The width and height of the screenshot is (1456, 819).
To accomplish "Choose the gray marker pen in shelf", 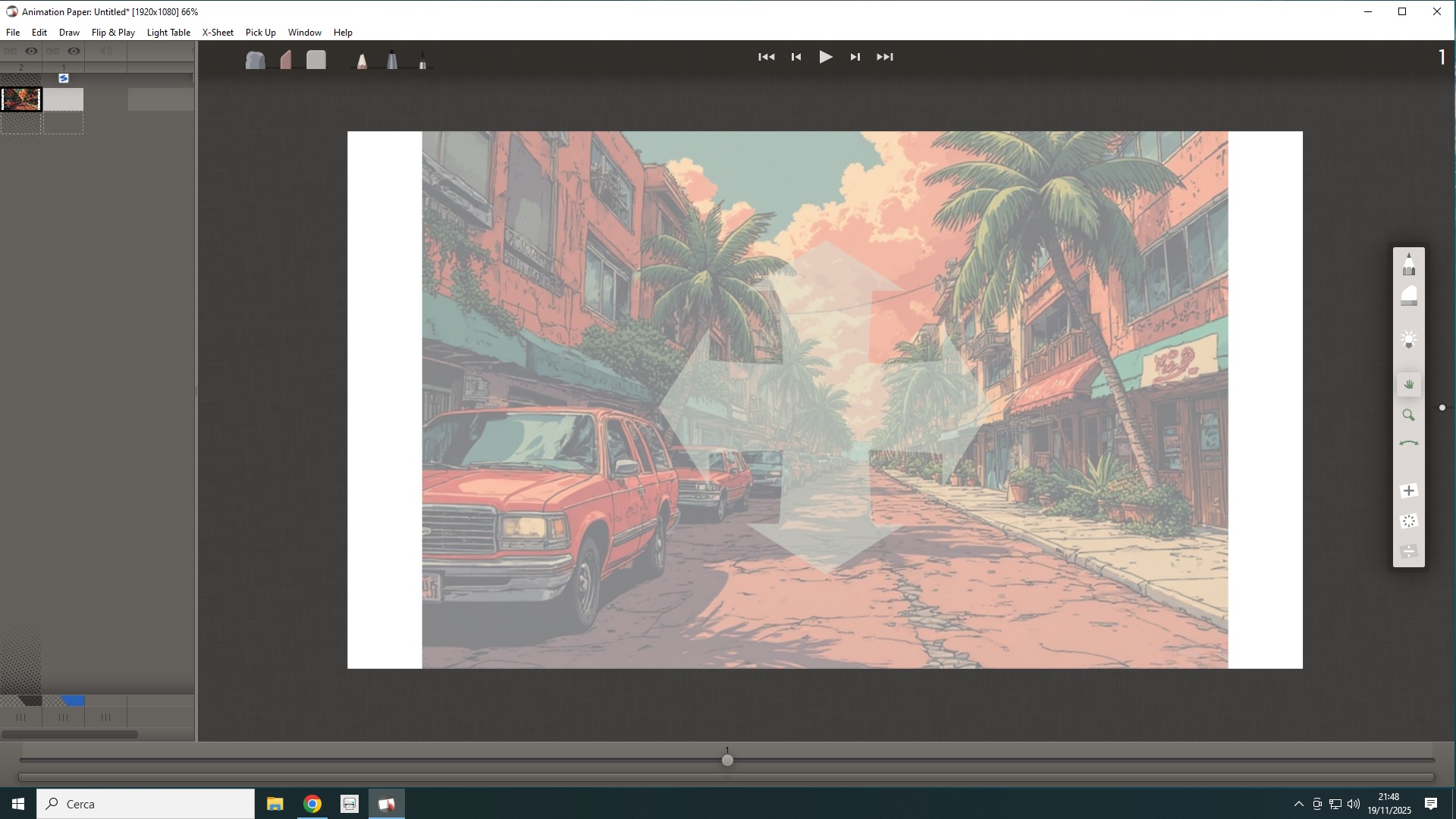I will (x=392, y=60).
